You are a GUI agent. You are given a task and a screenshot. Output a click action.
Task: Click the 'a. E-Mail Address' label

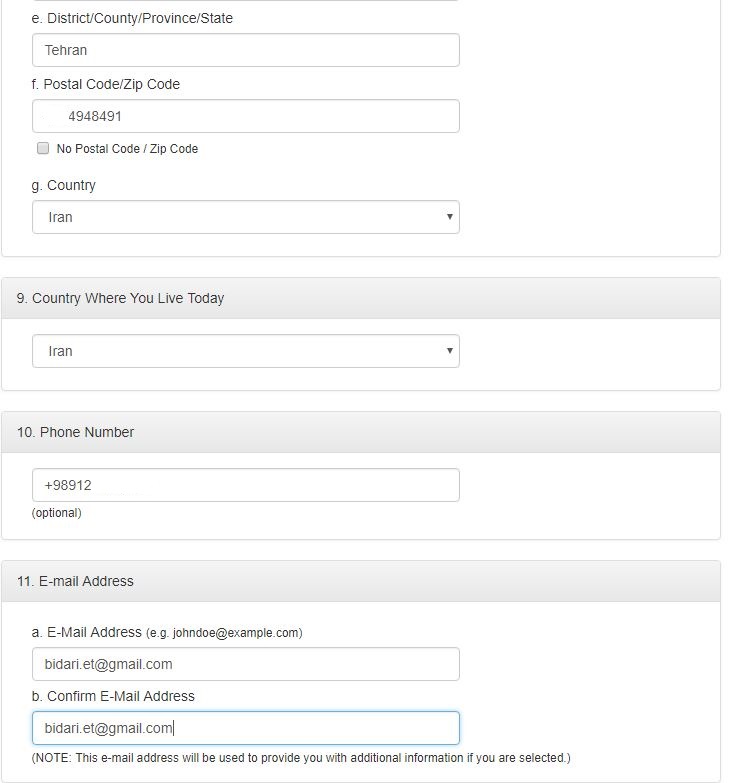(87, 632)
